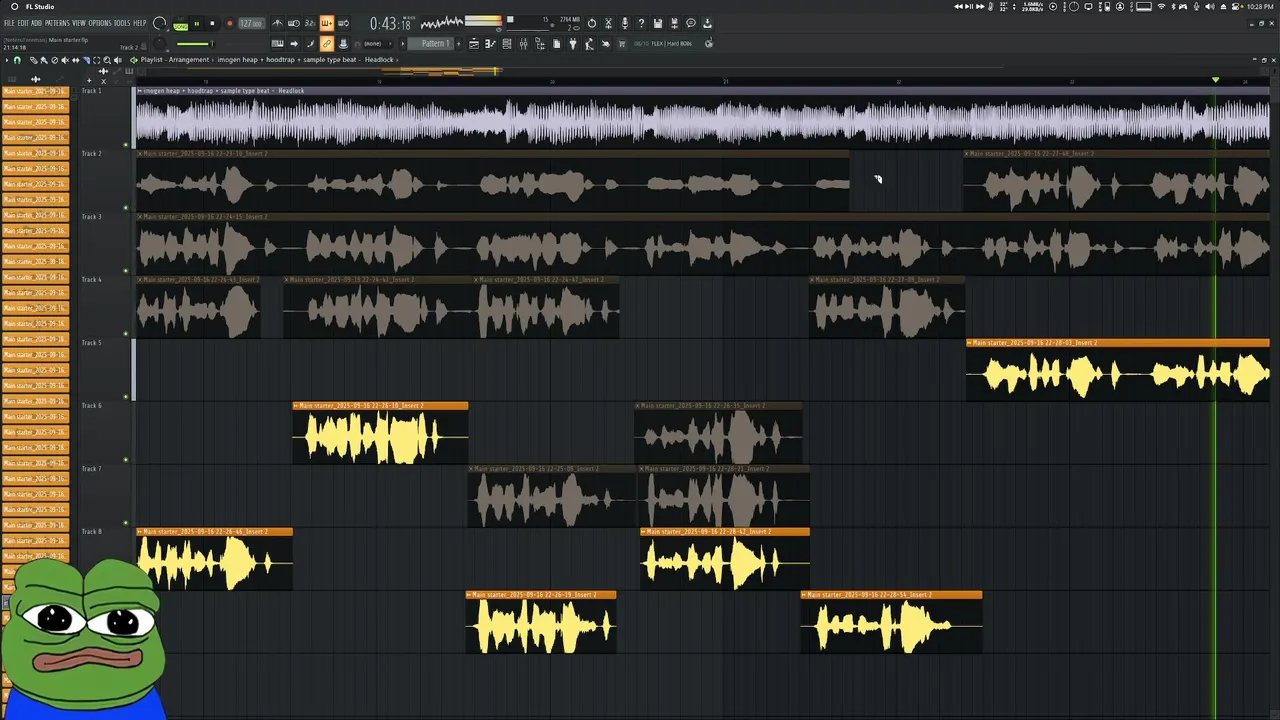1280x720 pixels.
Task: Select the playlist mute tool
Action: [65, 60]
